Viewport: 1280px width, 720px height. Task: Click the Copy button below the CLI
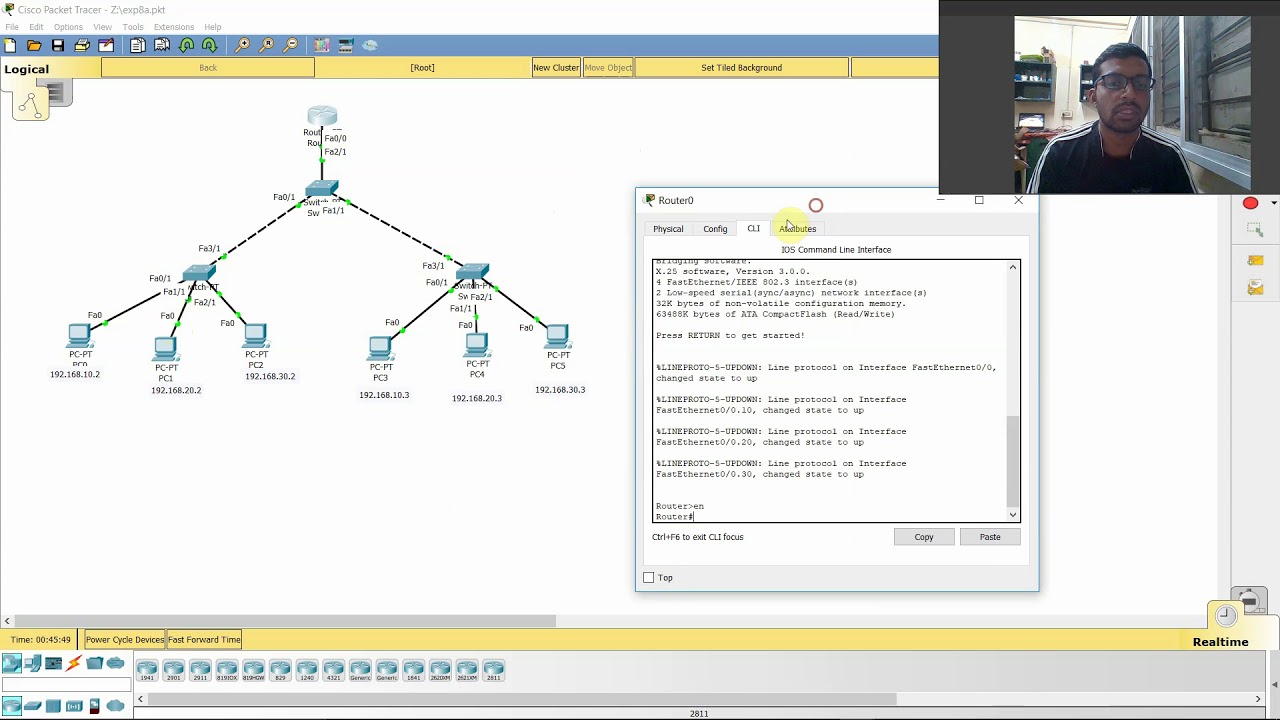[x=924, y=537]
